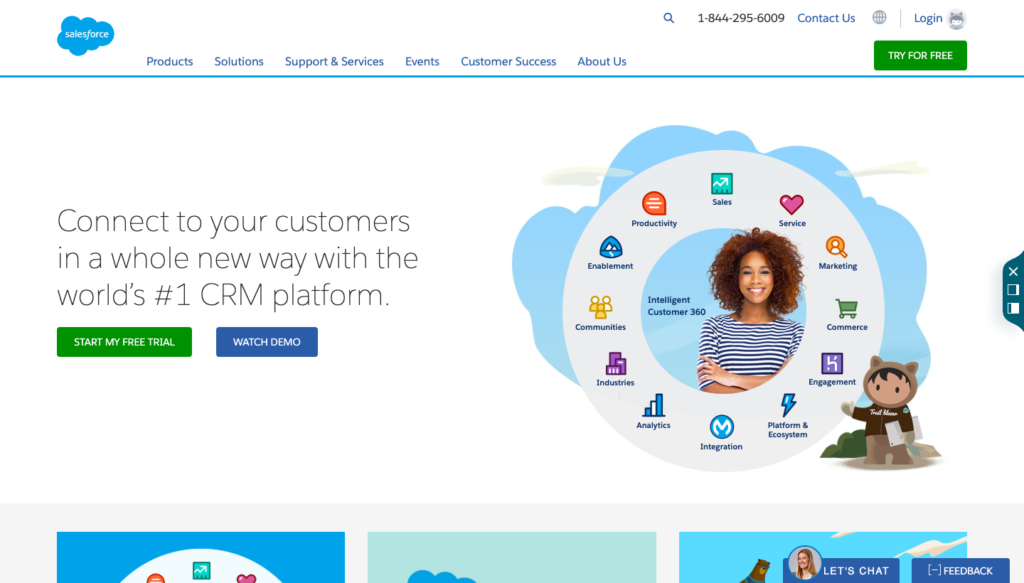Viewport: 1024px width, 583px height.
Task: Open the Feedback button
Action: click(961, 571)
